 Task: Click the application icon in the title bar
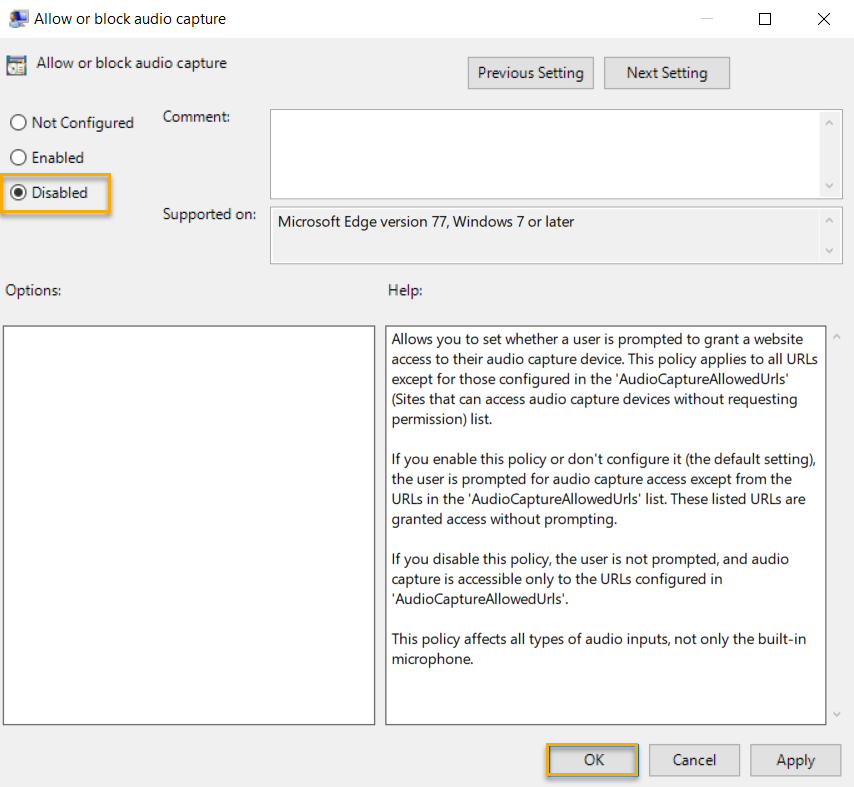coord(18,18)
